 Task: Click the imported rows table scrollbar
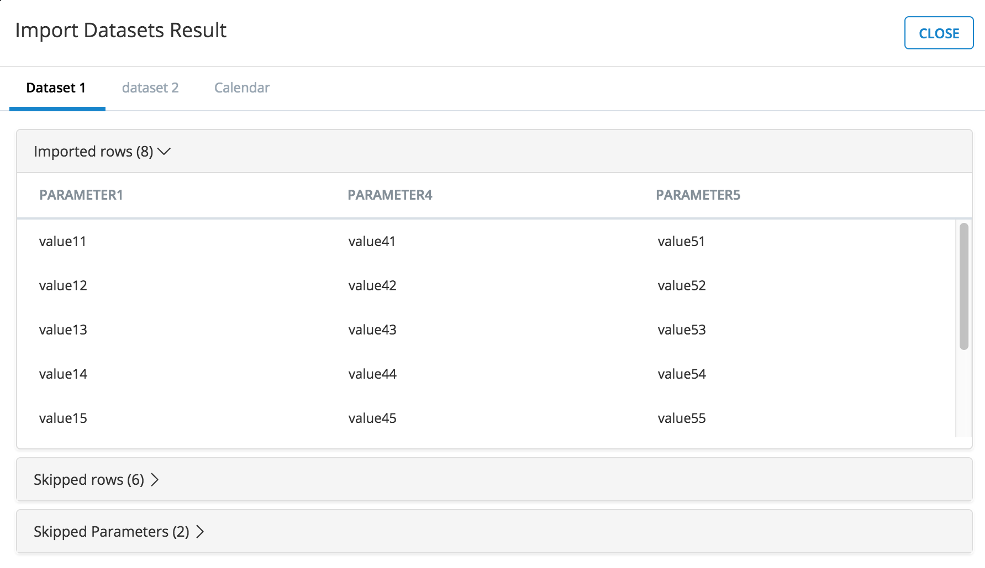tap(964, 286)
